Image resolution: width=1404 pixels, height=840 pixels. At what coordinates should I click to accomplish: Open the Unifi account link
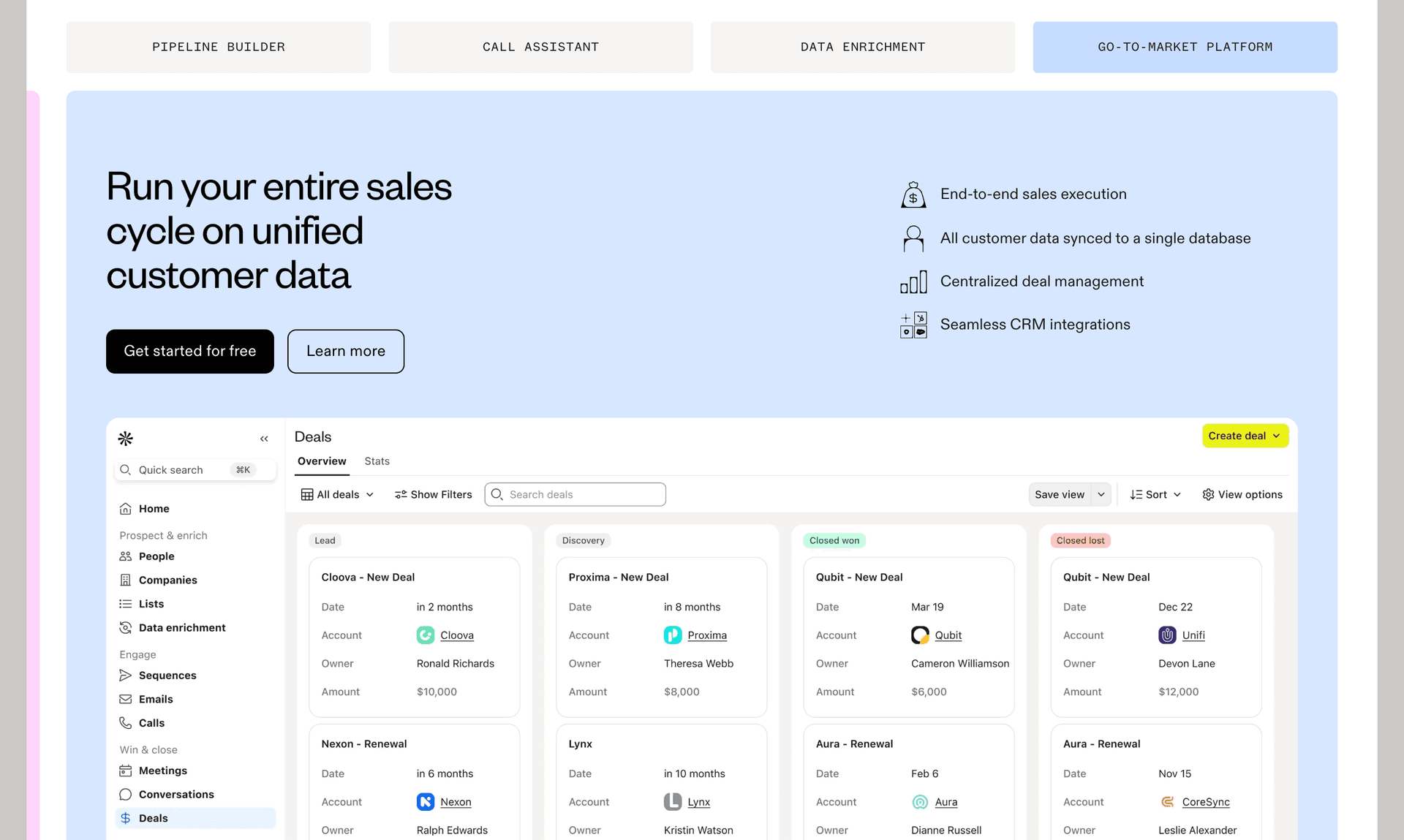pyautogui.click(x=1193, y=636)
